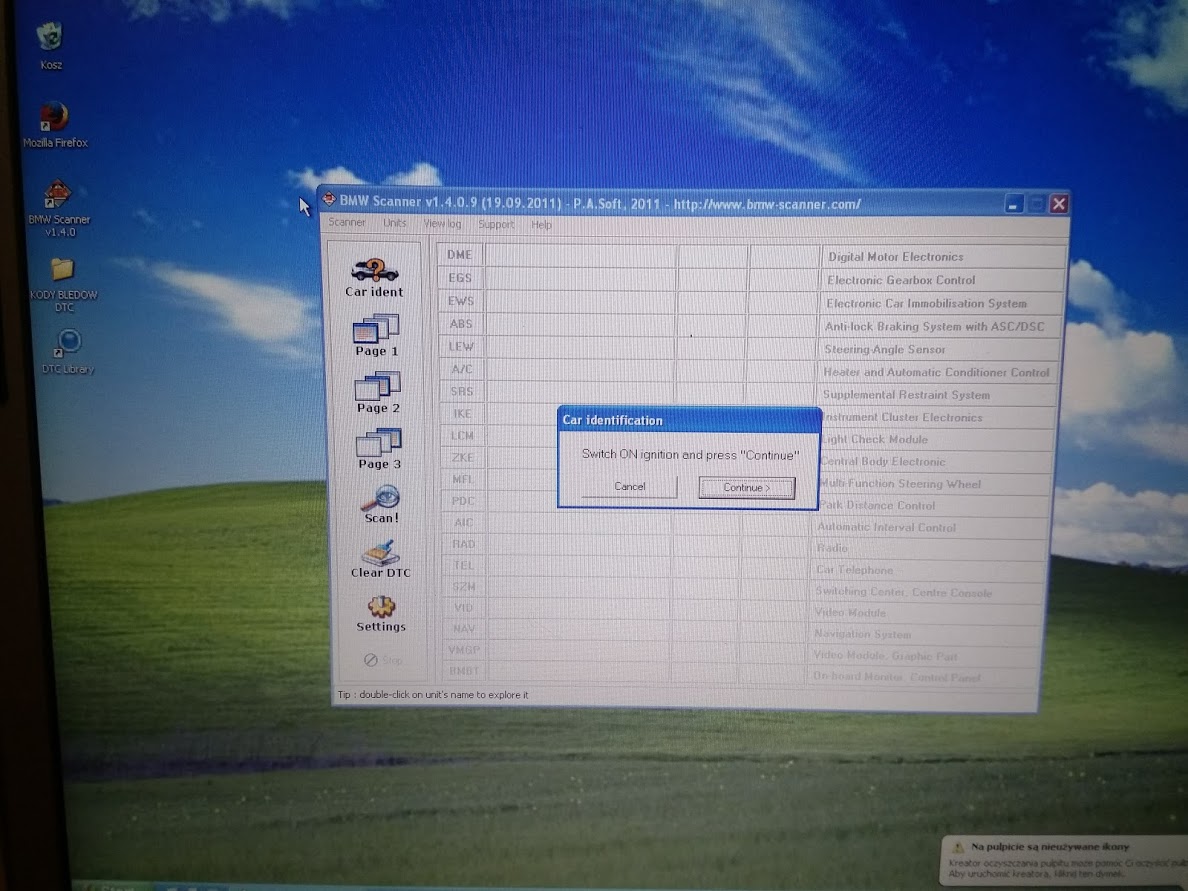
Task: Open the Help menu
Action: pyautogui.click(x=541, y=225)
